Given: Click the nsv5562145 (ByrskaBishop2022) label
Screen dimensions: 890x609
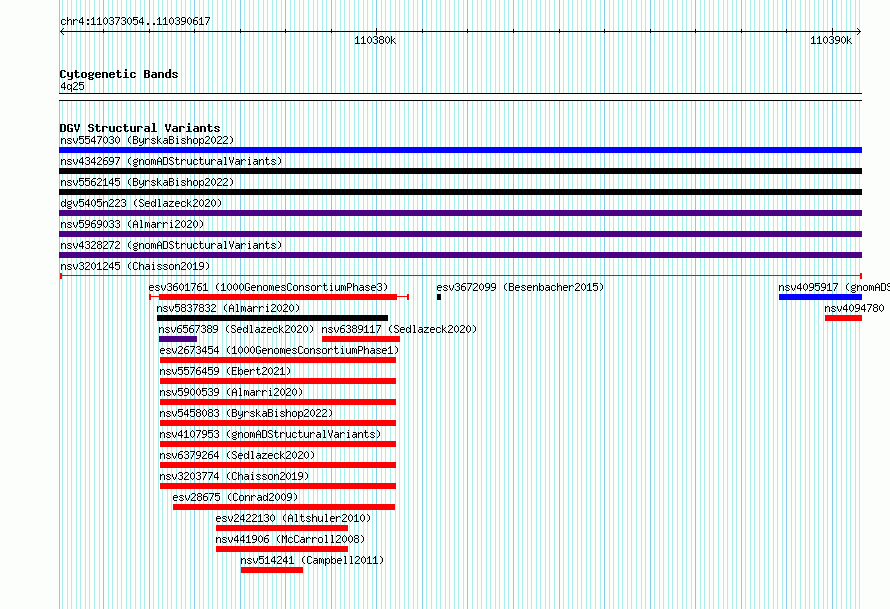Looking at the screenshot, I should 147,182.
